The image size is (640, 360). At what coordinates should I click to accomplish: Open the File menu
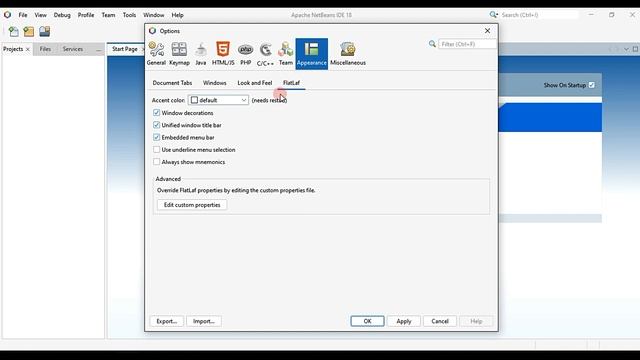point(23,15)
